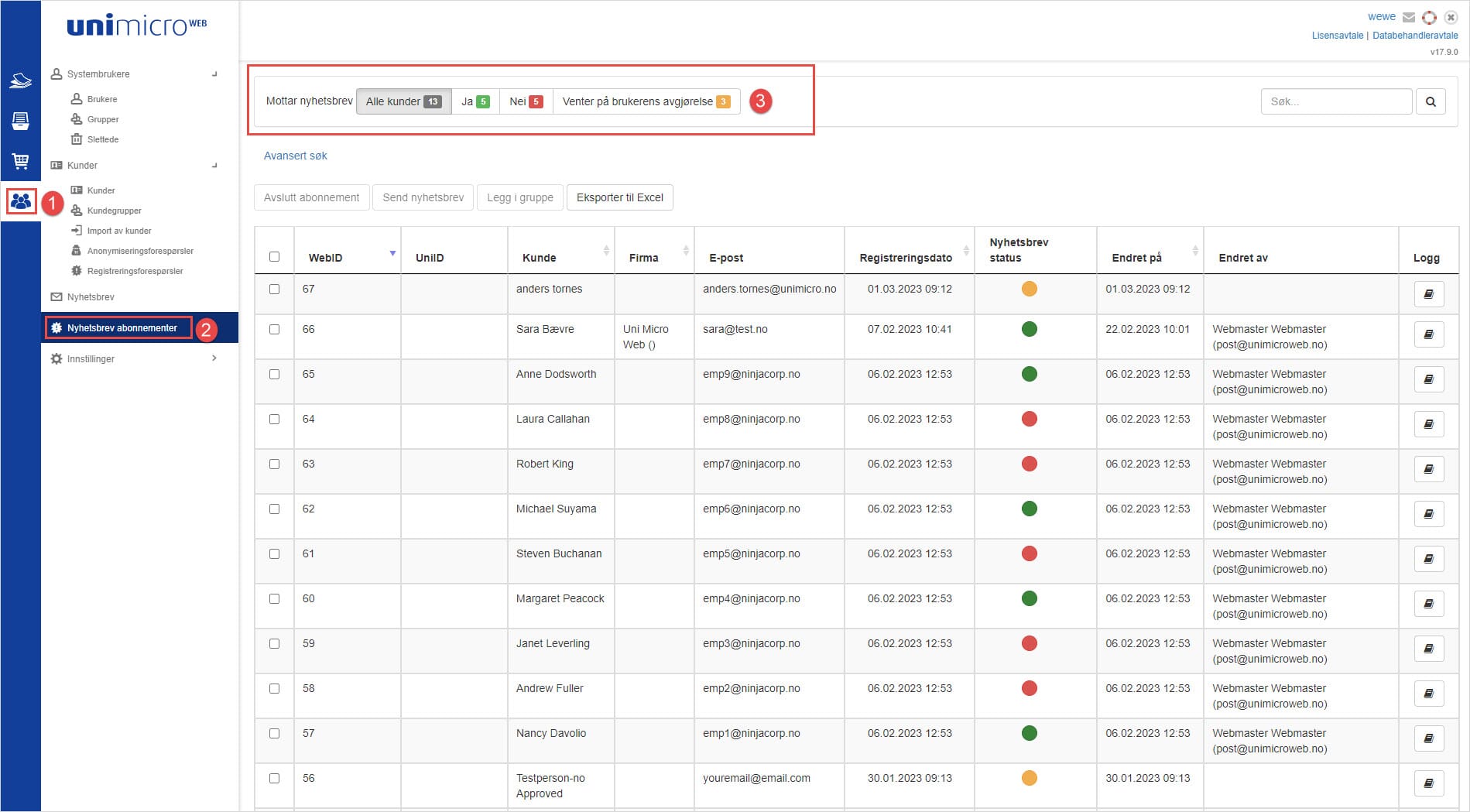Image resolution: width=1470 pixels, height=812 pixels.
Task: Expand the Innstillinger menu arrow
Action: point(214,358)
